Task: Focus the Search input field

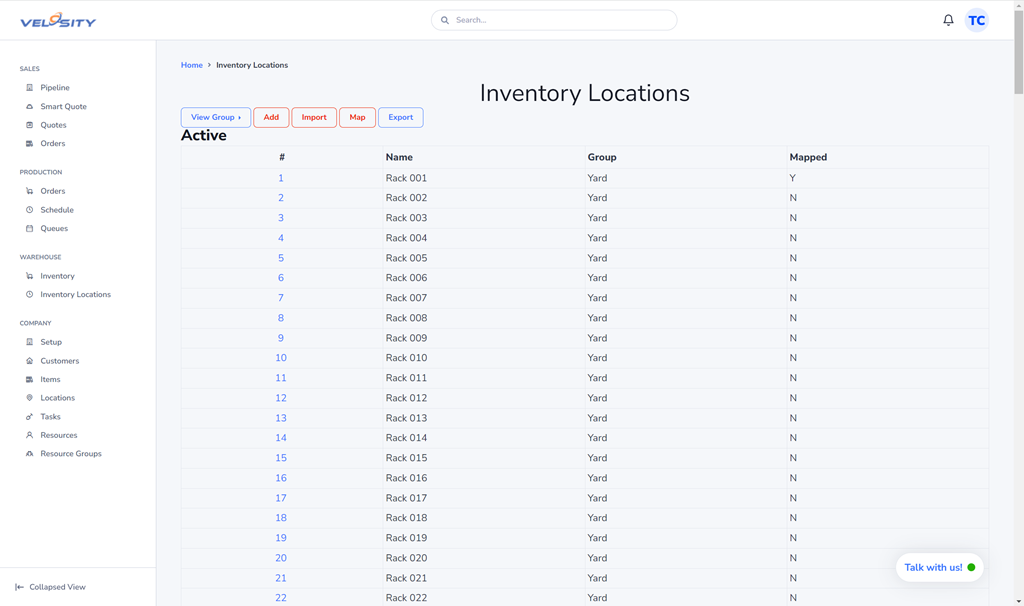Action: pos(560,20)
